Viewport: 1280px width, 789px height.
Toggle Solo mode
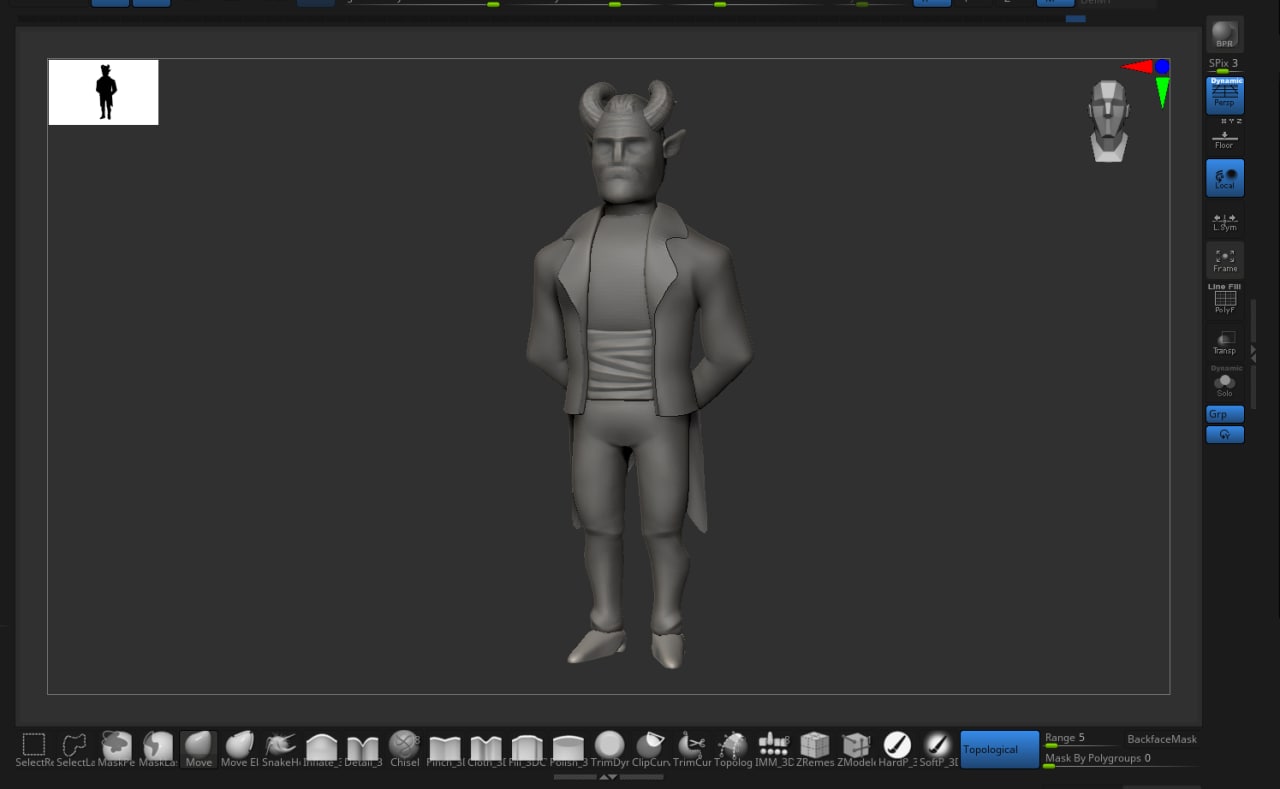(x=1224, y=382)
